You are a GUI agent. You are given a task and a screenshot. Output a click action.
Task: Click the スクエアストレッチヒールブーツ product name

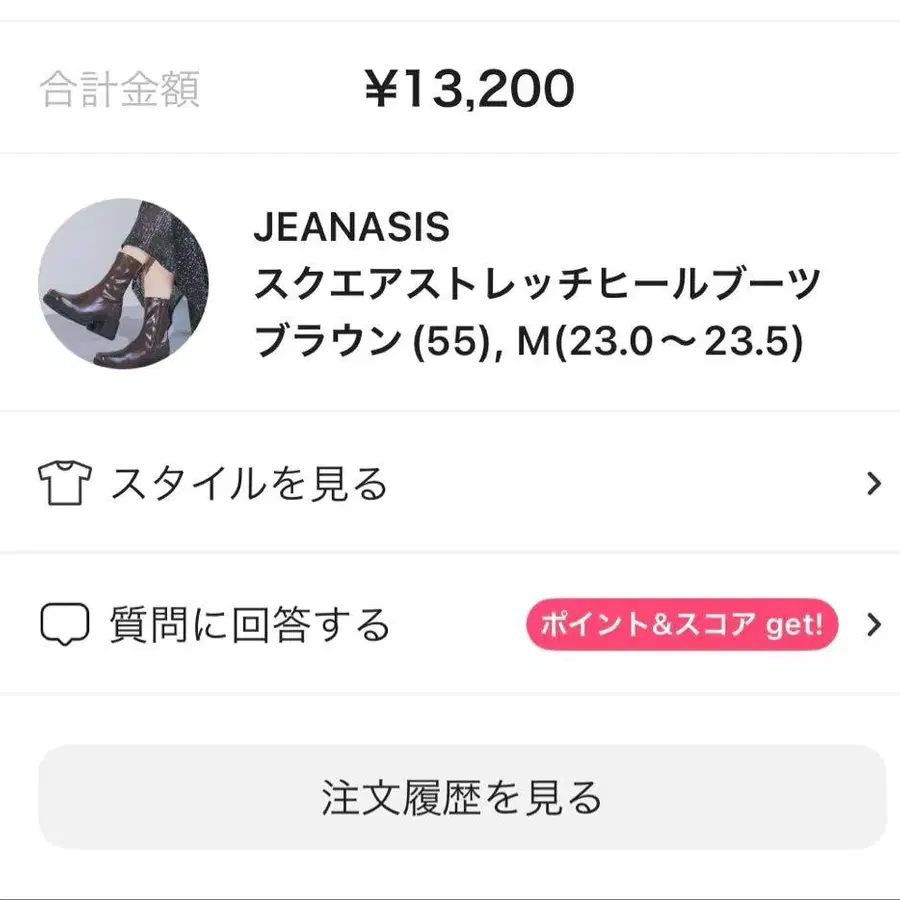coord(540,284)
